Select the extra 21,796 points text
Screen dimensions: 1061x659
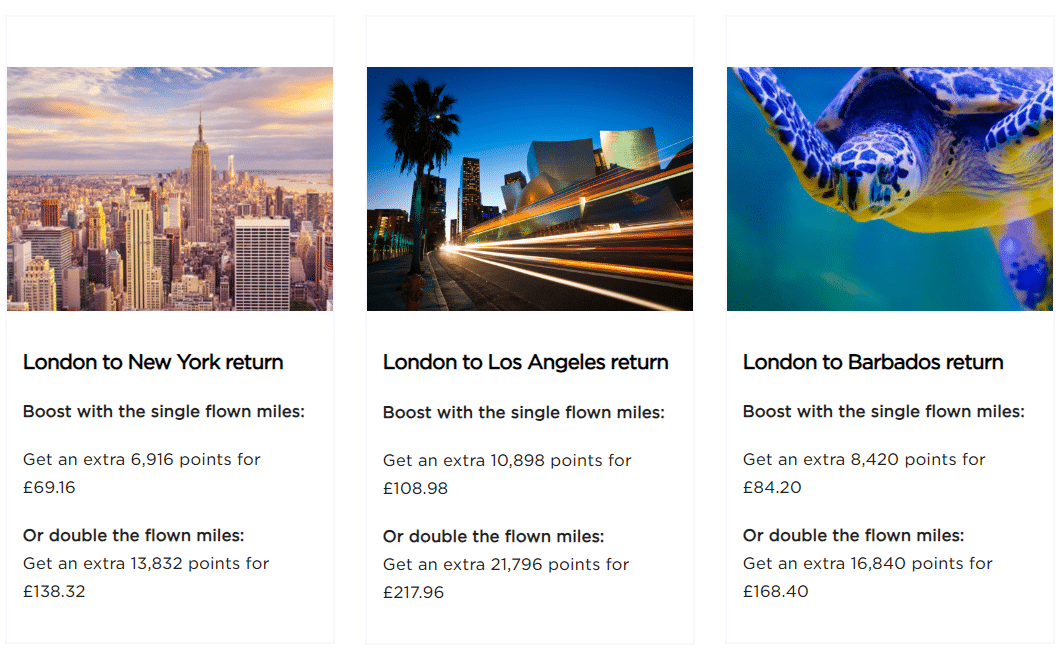[506, 565]
